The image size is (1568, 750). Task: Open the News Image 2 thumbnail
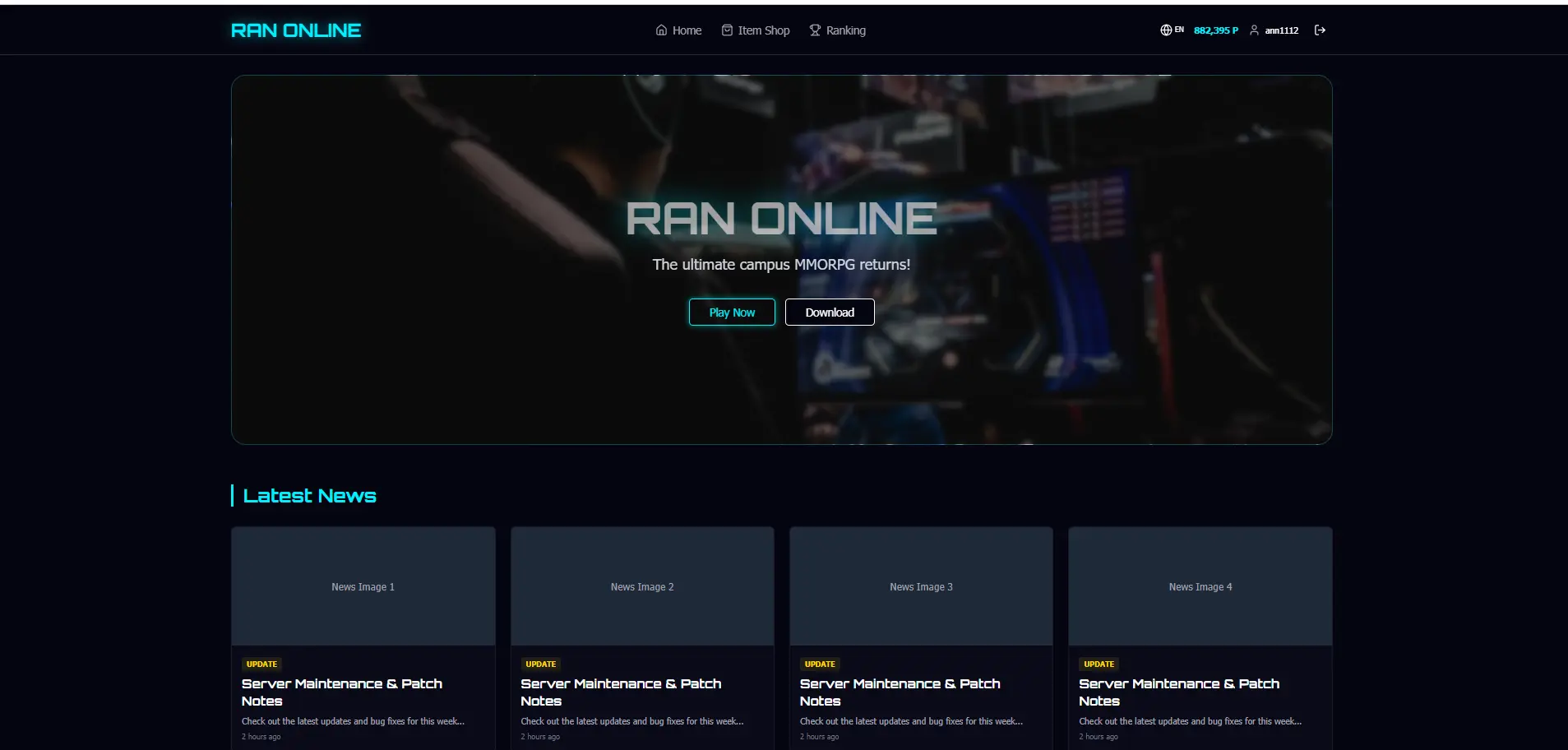(x=642, y=586)
